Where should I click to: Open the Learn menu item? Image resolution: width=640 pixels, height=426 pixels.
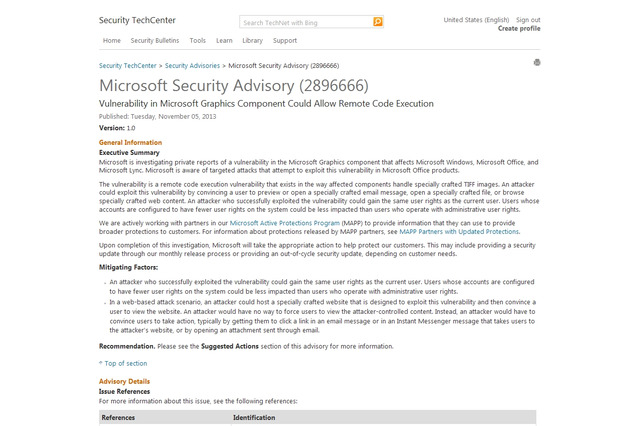coord(224,41)
